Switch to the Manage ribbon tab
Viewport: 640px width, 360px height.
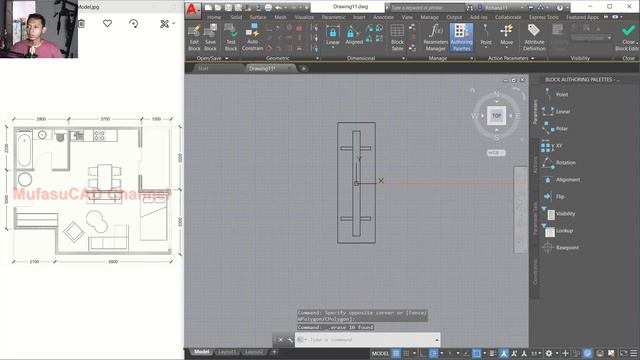click(x=429, y=17)
